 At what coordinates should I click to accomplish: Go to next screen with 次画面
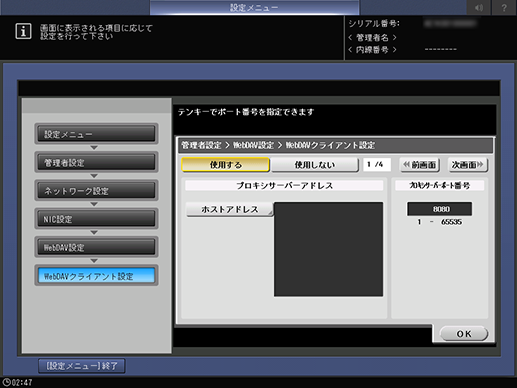[x=468, y=165]
